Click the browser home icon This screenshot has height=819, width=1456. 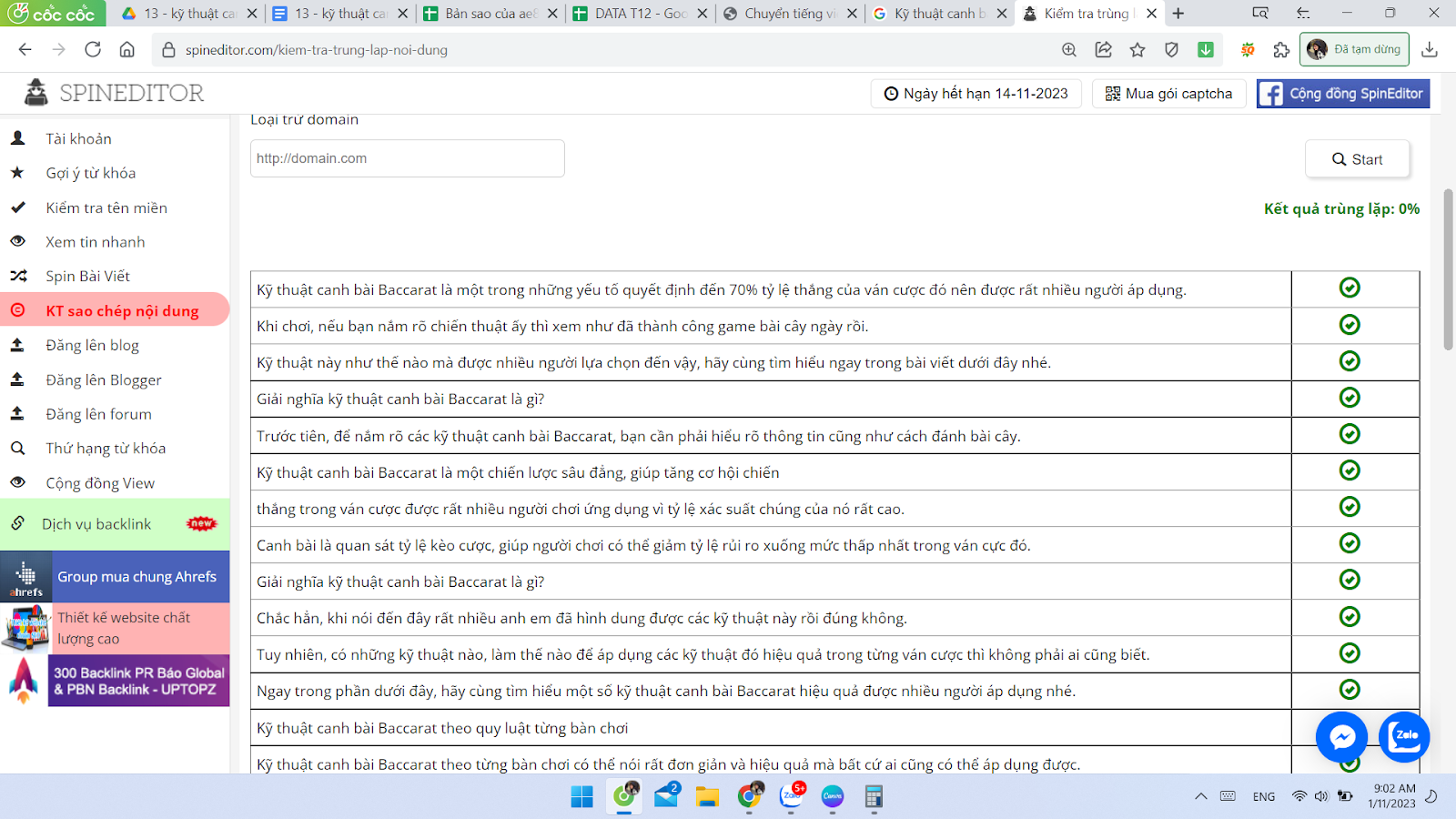click(x=127, y=50)
